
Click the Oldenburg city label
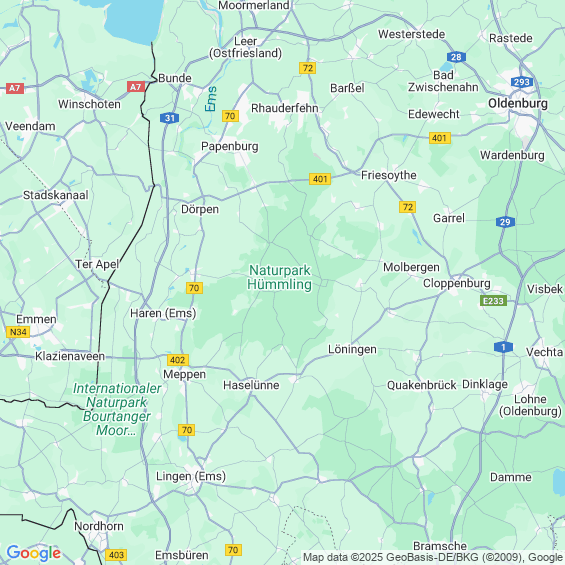tap(518, 103)
